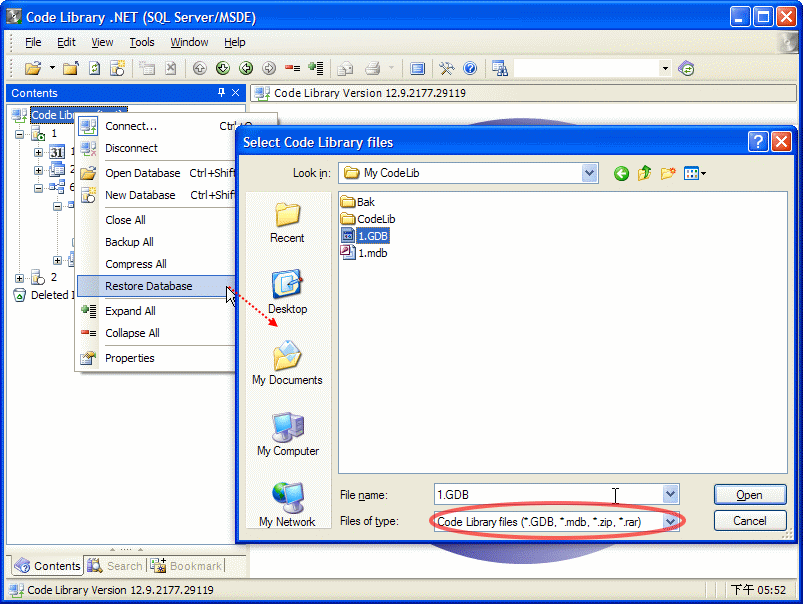
Task: Go to Recent in the places bar
Action: tap(287, 223)
